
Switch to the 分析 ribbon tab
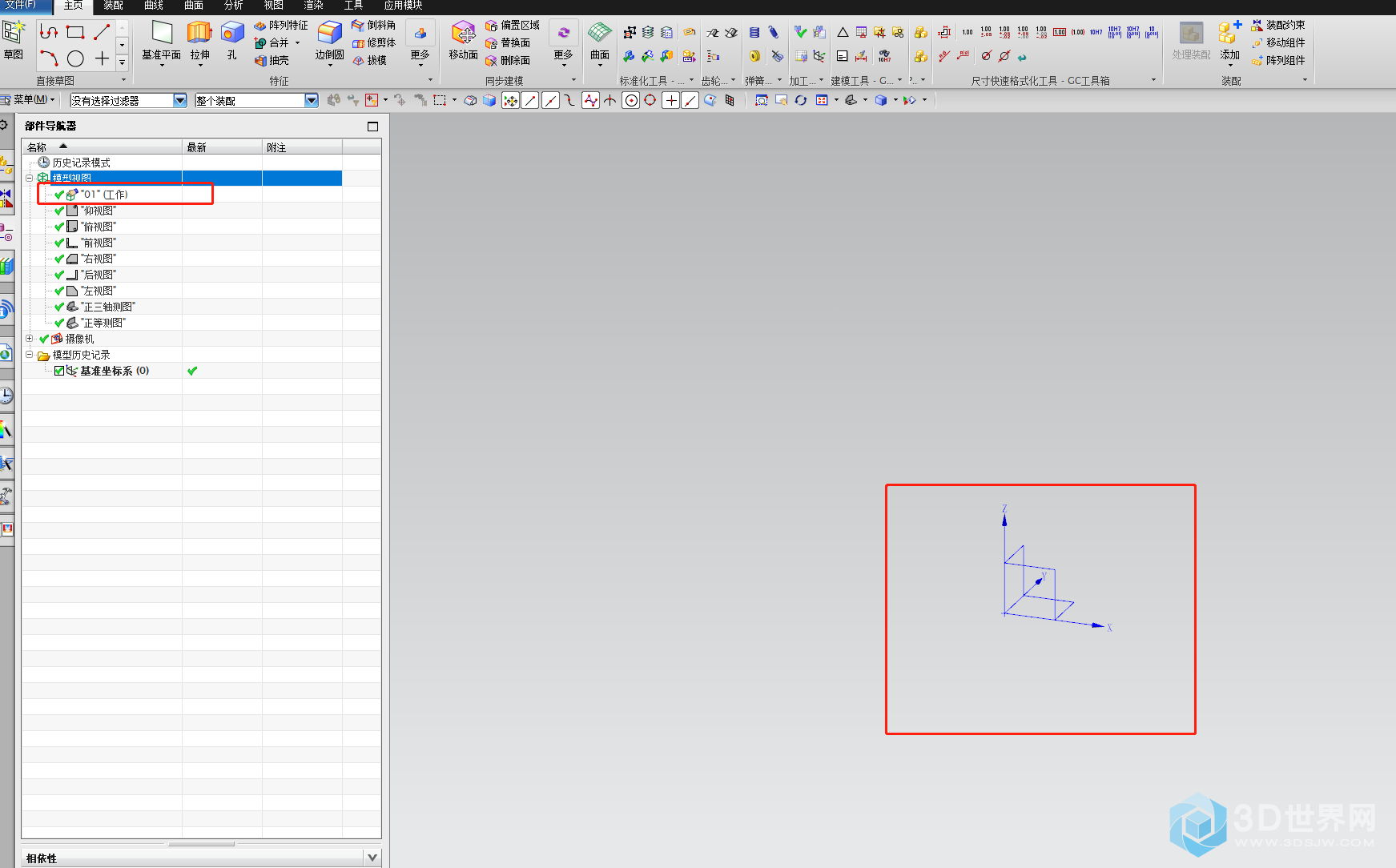[x=234, y=6]
